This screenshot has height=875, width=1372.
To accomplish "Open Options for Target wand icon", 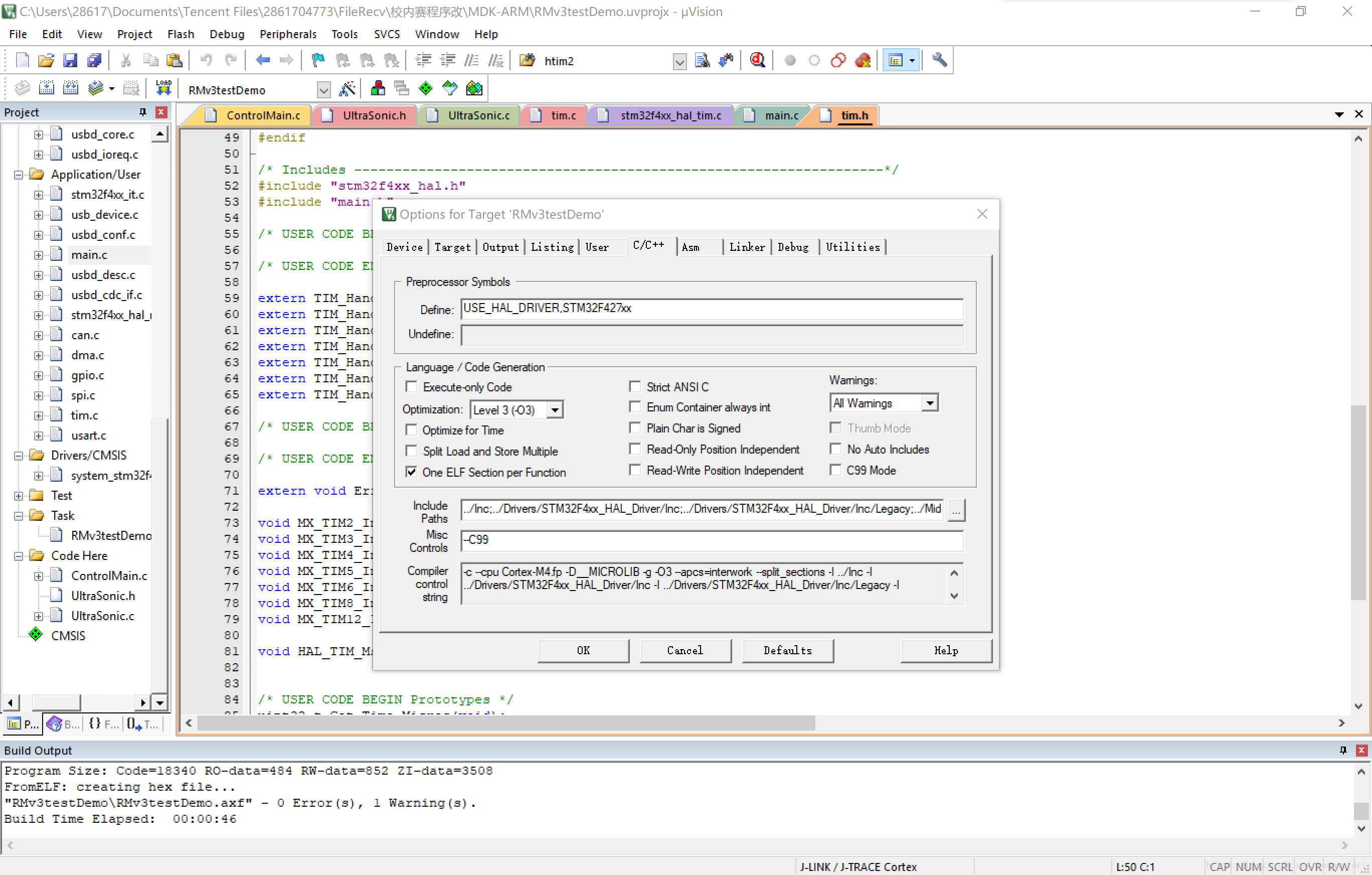I will (x=347, y=89).
